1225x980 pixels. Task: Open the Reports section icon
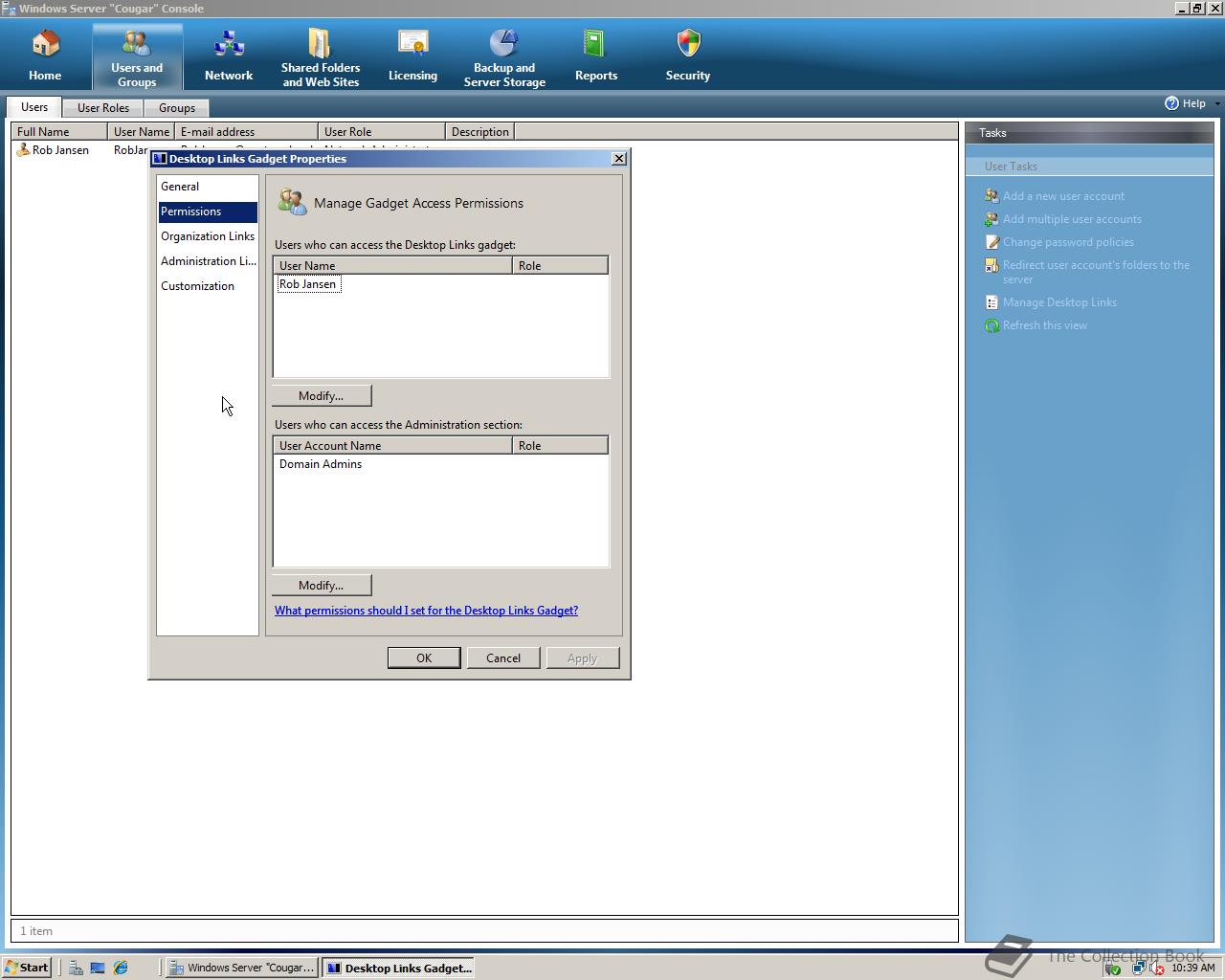pyautogui.click(x=595, y=44)
